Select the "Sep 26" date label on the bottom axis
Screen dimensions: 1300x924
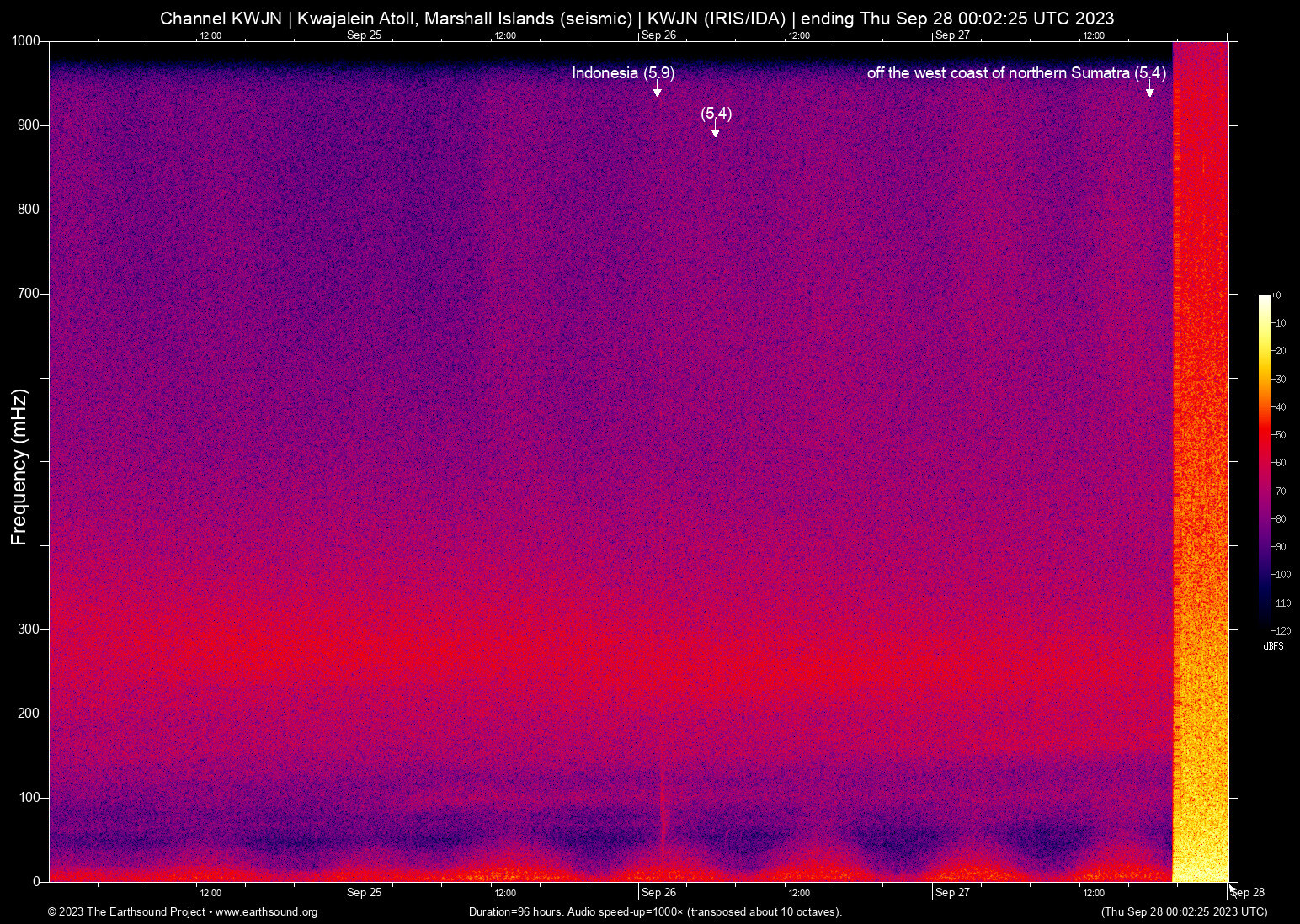pyautogui.click(x=658, y=893)
